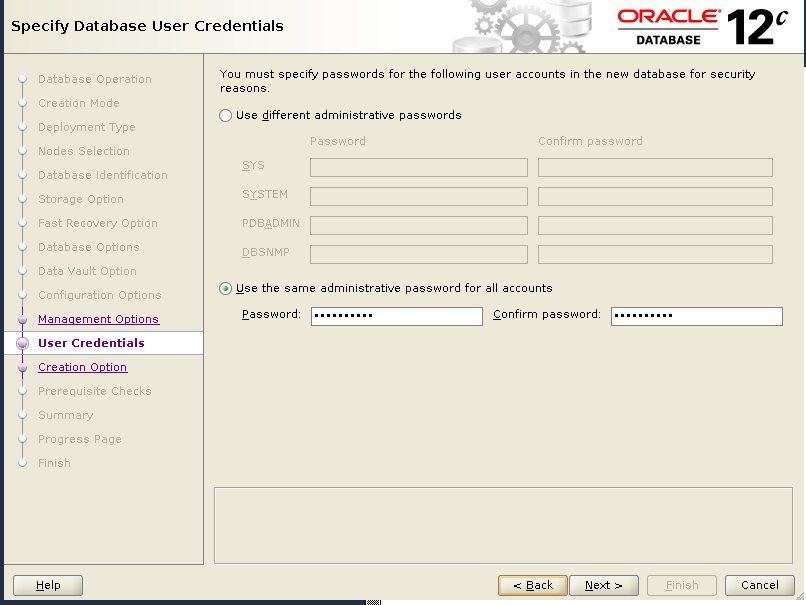Navigate back to the Management Options step
Screen dimensions: 806x605
click(98, 319)
